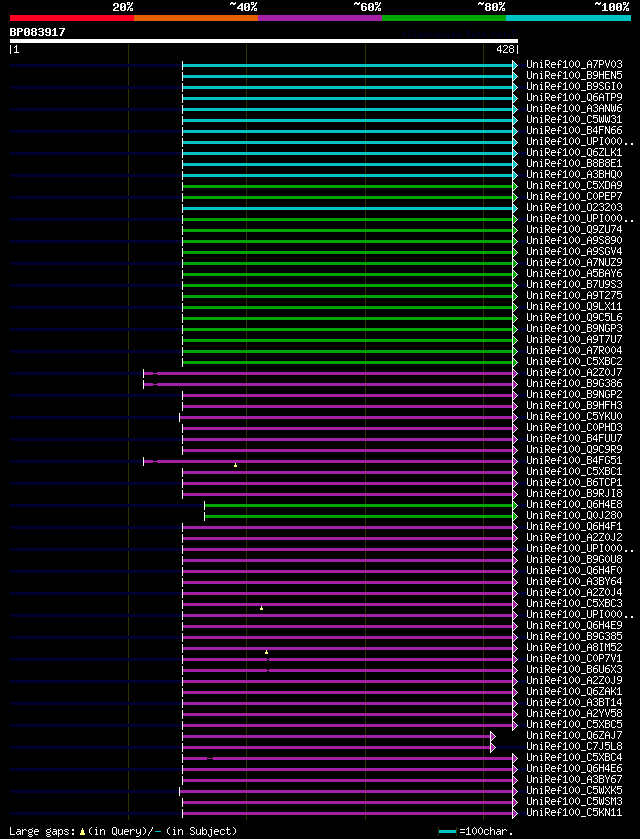Click the arrowhead ending the Q6ZAJ7 alignment
The image size is (640, 839).
coord(493,737)
